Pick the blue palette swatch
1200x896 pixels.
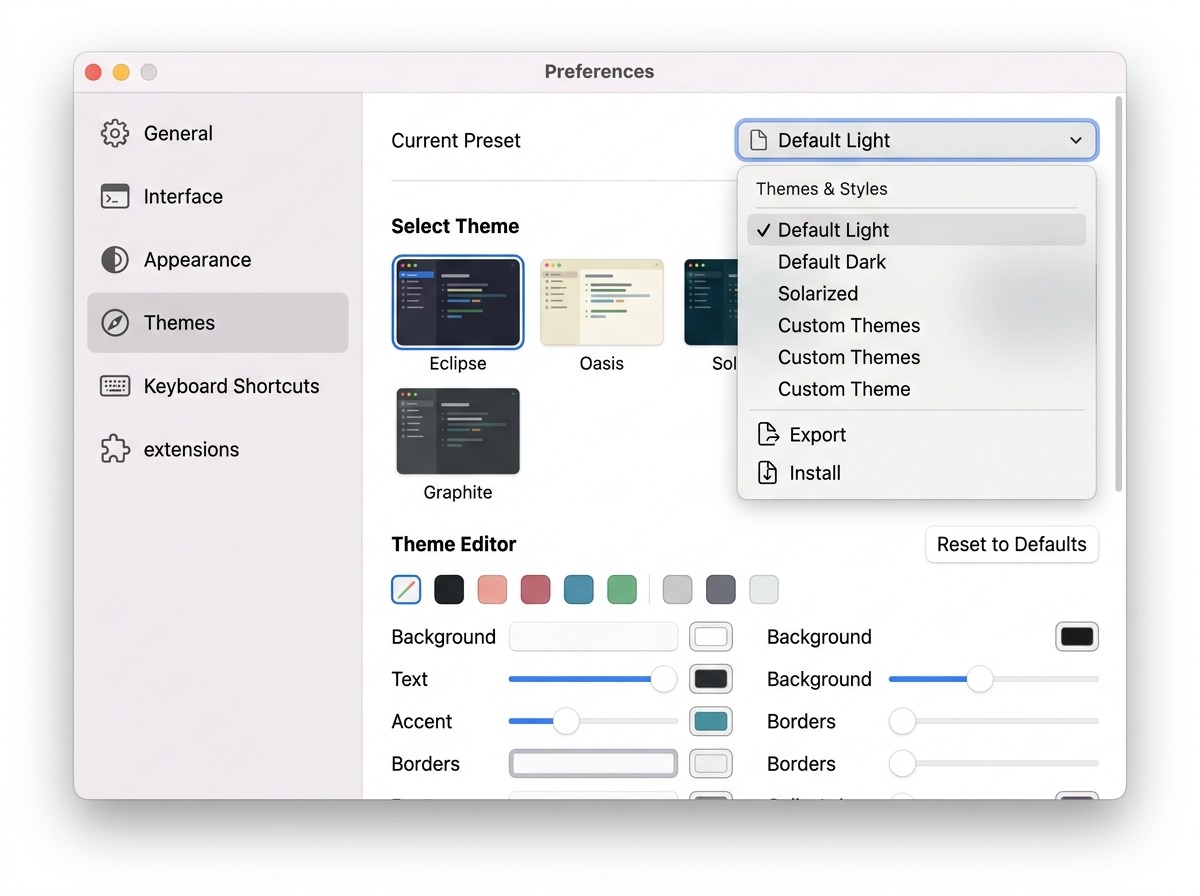click(x=579, y=589)
